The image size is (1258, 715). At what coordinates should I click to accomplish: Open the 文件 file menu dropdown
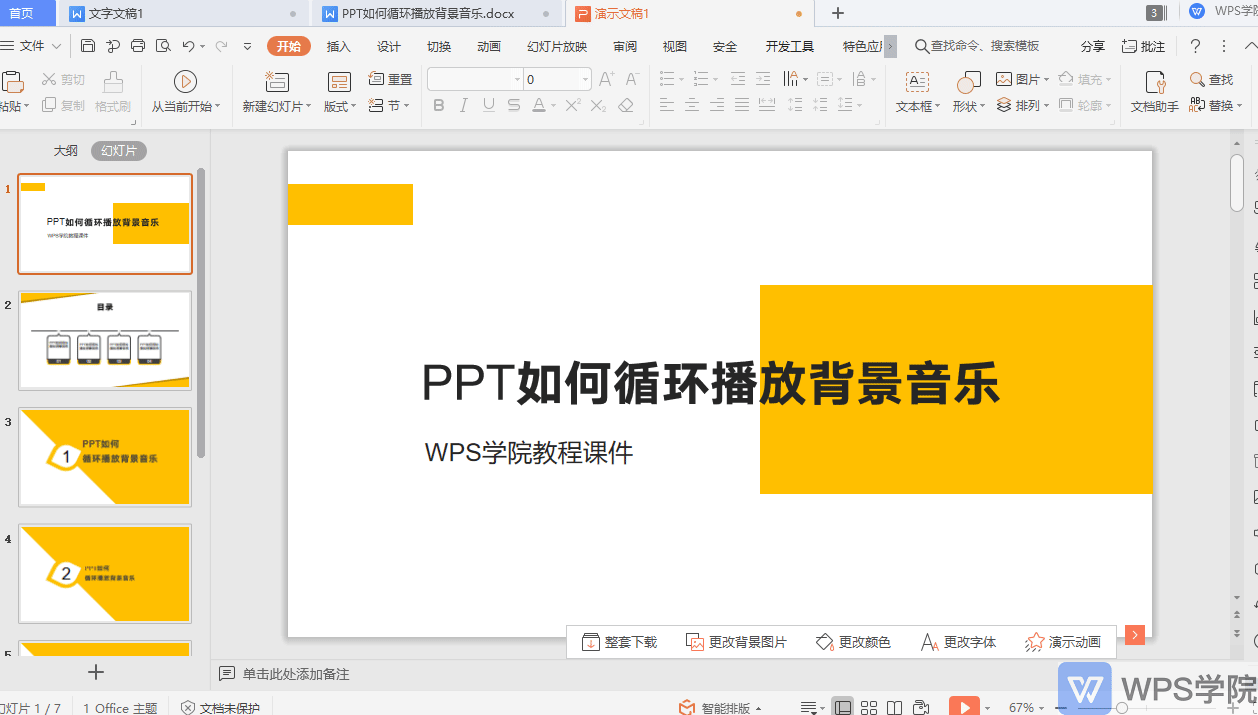(x=33, y=46)
